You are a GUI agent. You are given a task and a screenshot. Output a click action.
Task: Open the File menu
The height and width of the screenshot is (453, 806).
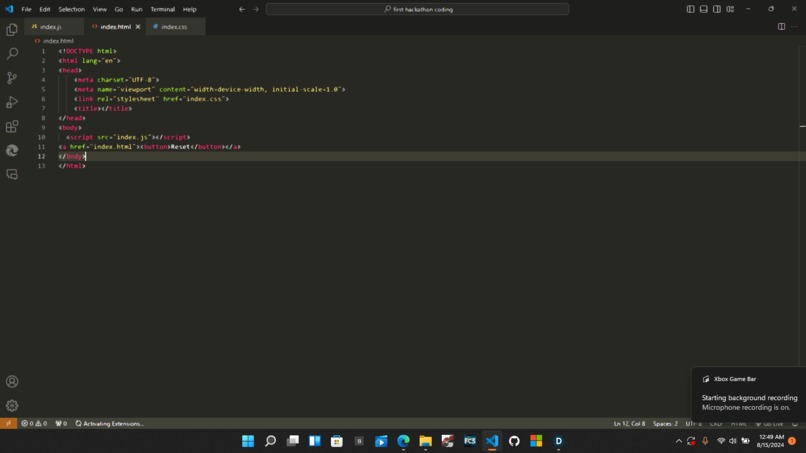click(26, 9)
